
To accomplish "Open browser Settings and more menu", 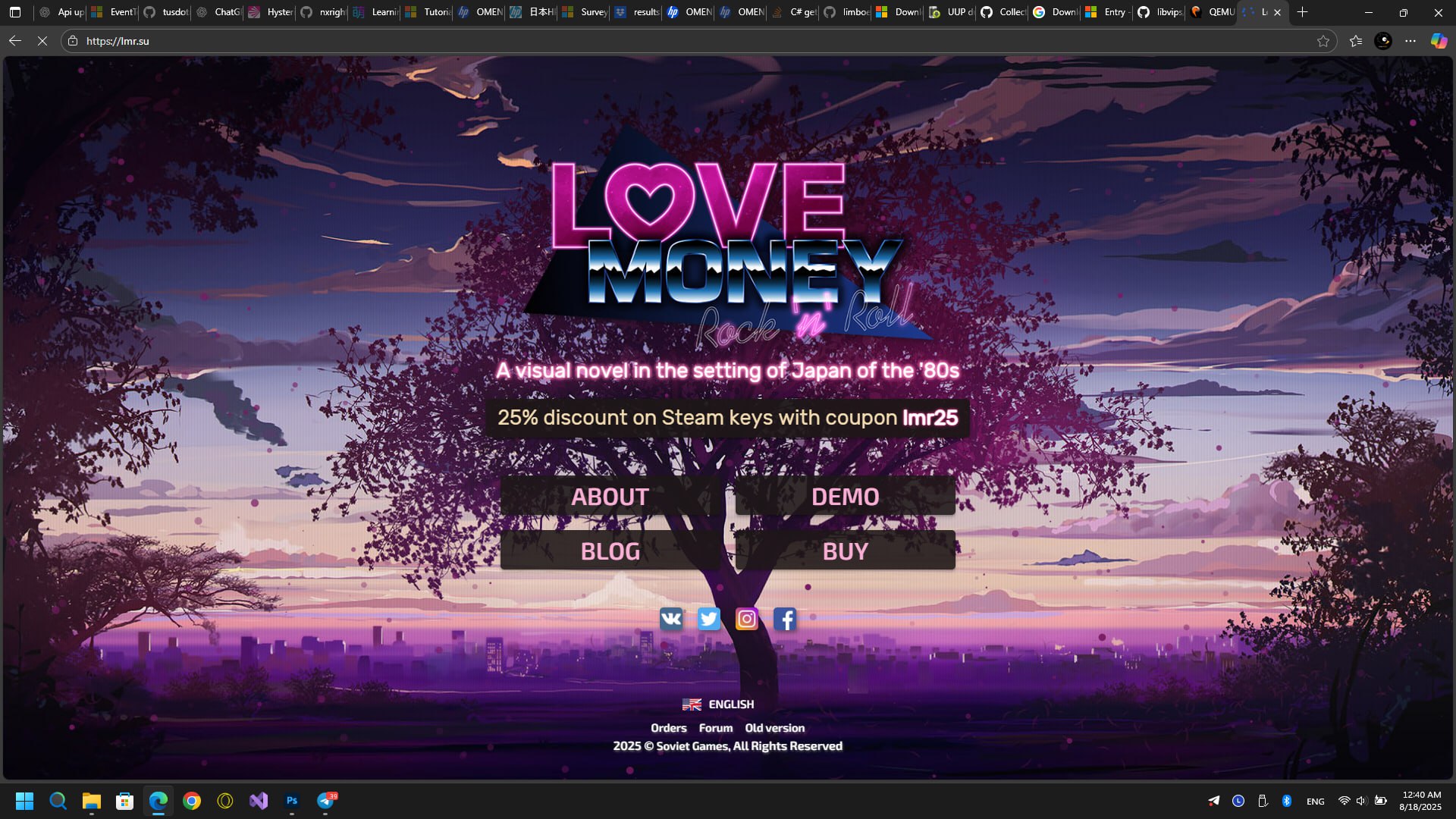I will 1410,41.
